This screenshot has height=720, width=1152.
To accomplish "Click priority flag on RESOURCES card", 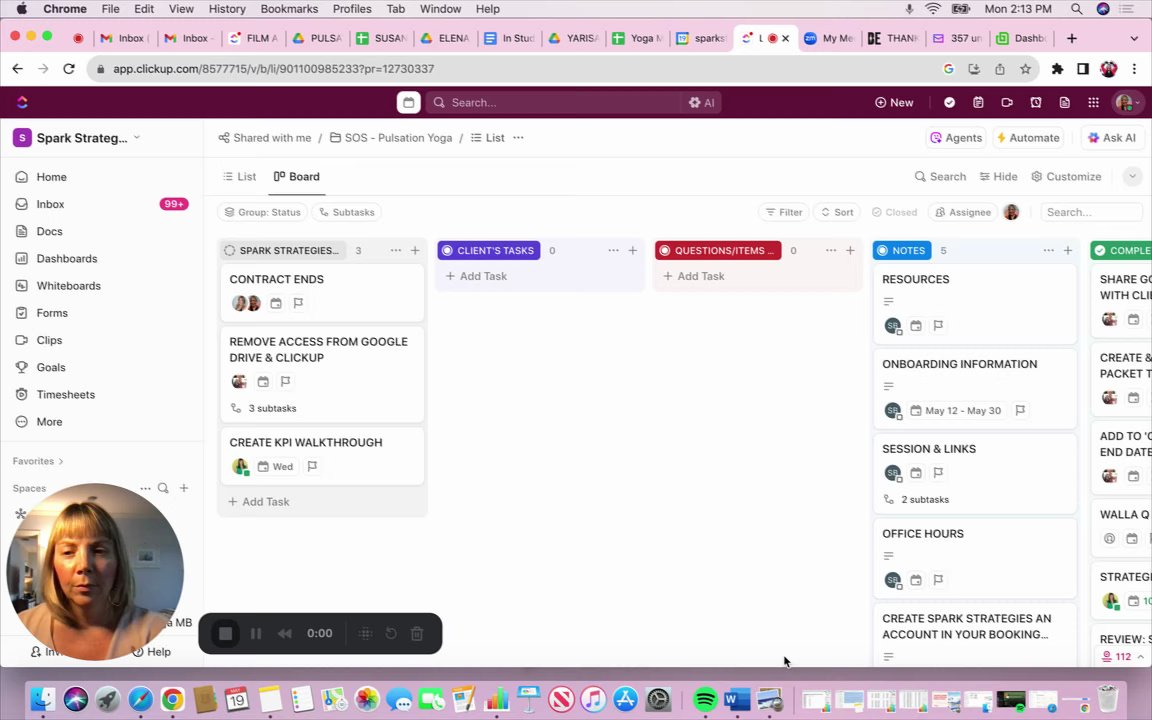I will [x=938, y=325].
